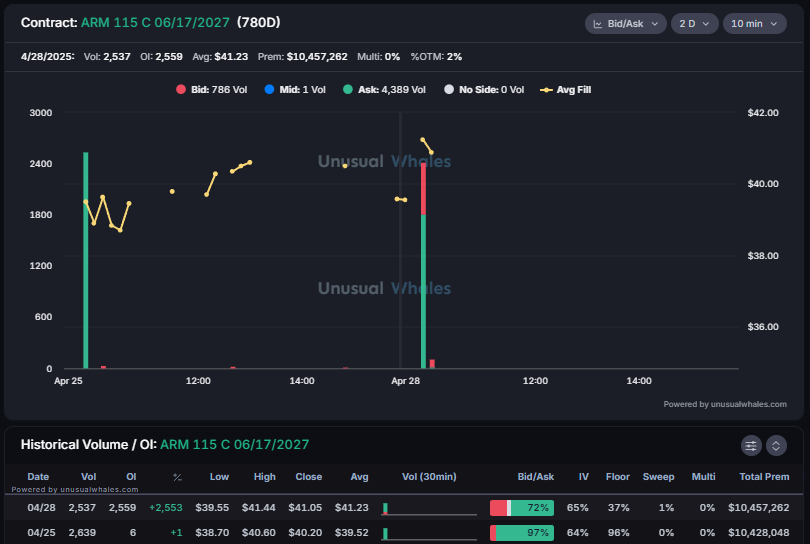Screen dimensions: 810x544
Task: Click the %OTM: 2% stat
Action: (436, 56)
